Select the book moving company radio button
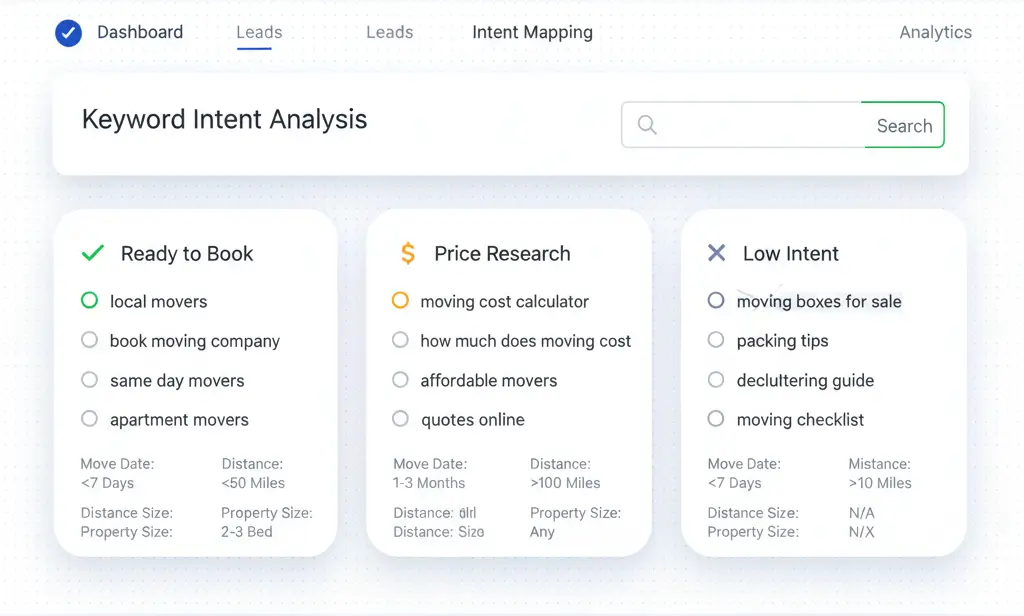 coord(89,340)
